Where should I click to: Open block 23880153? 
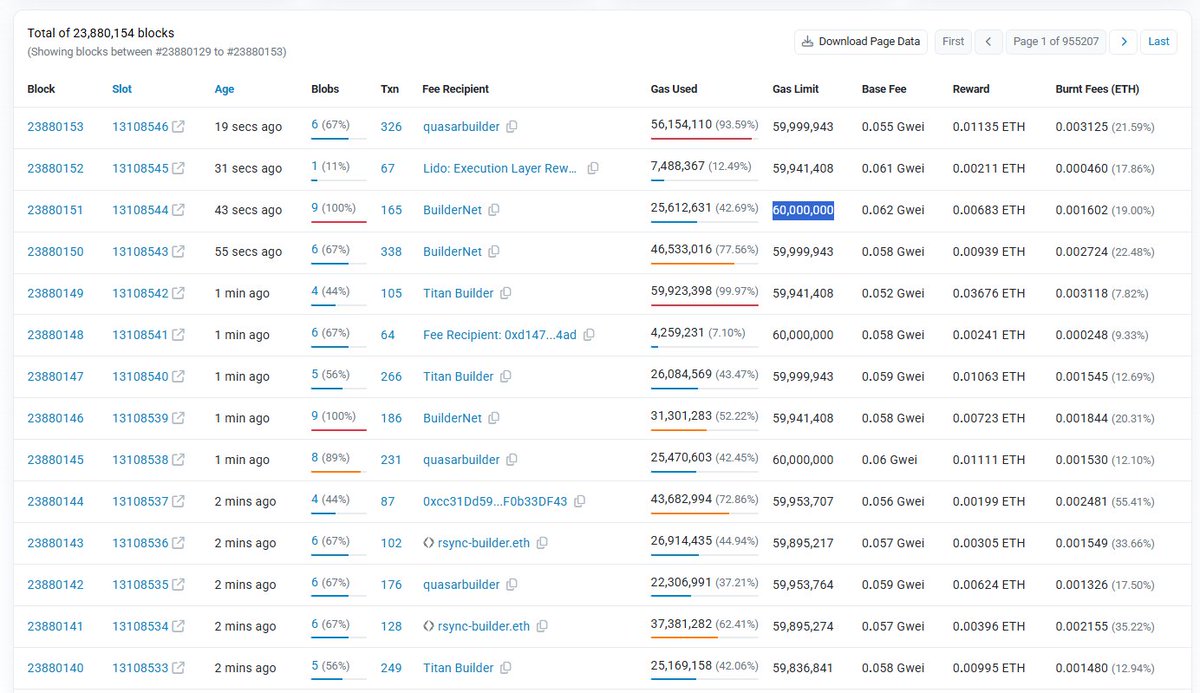click(55, 127)
